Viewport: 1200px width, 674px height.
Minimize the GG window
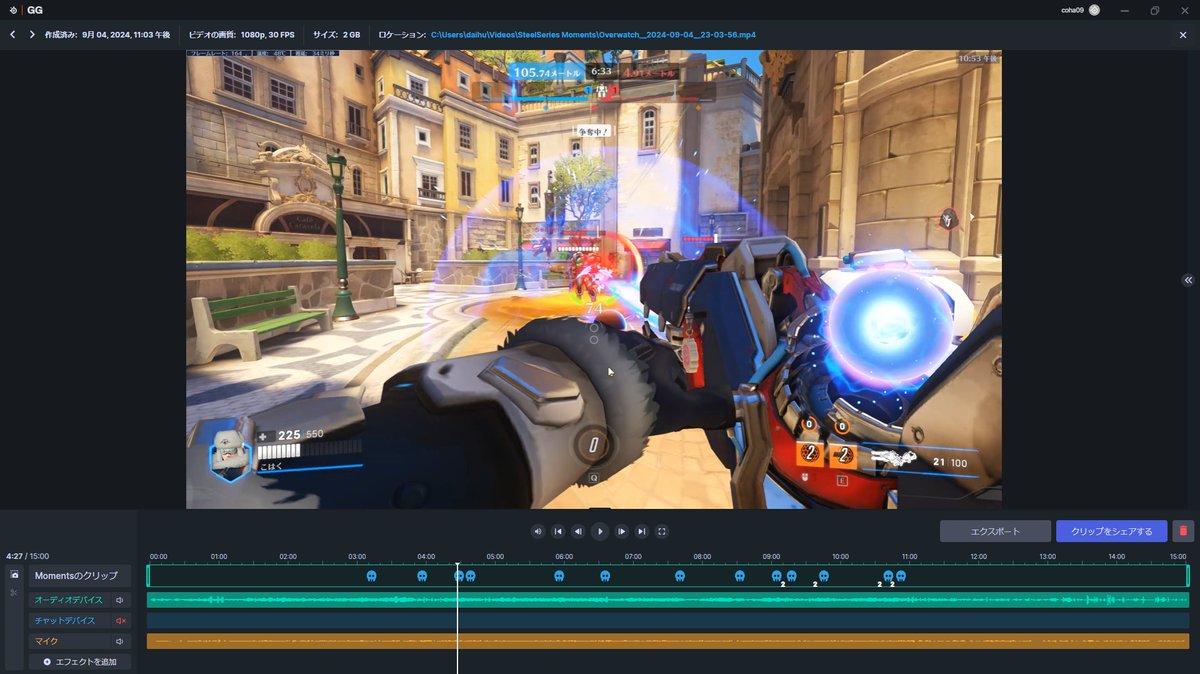pos(1126,10)
